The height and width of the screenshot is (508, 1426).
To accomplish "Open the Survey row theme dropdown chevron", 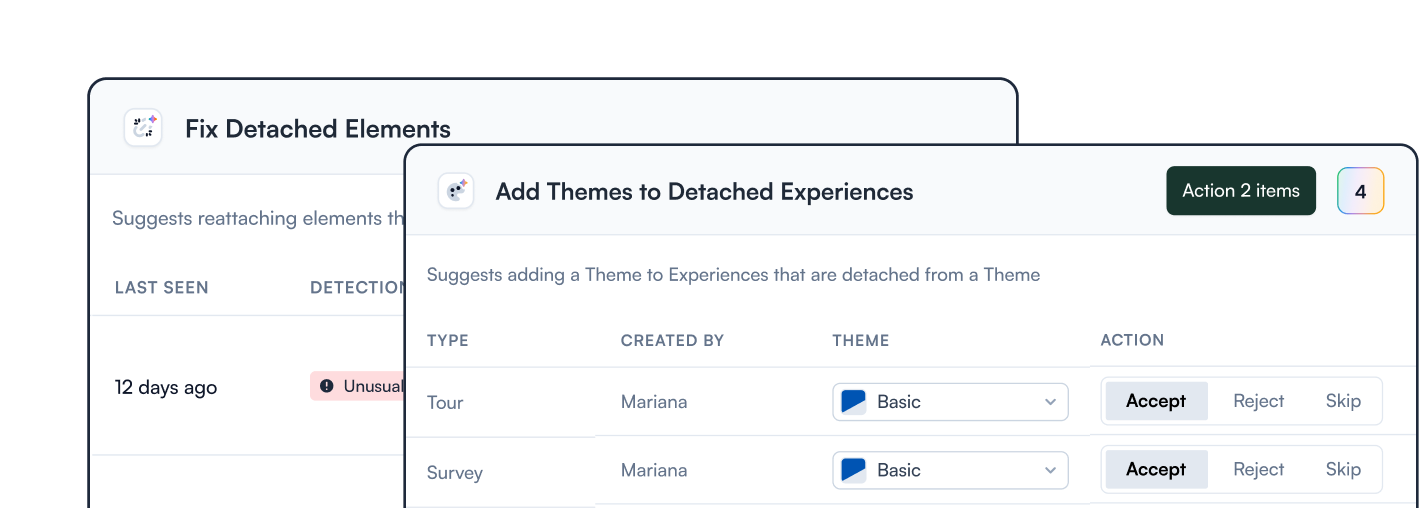I will coord(1050,470).
